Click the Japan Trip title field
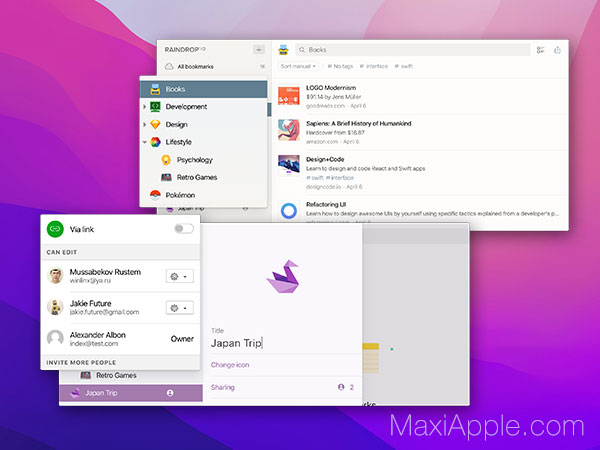 [282, 343]
